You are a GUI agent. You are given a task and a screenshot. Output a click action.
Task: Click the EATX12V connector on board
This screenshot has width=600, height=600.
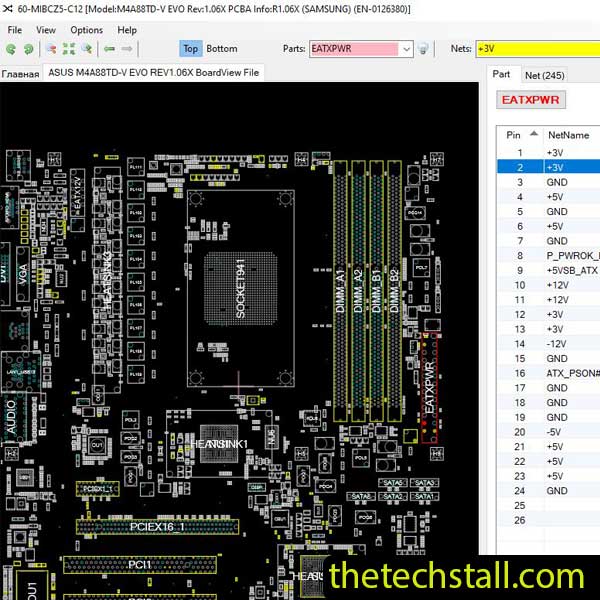click(77, 192)
